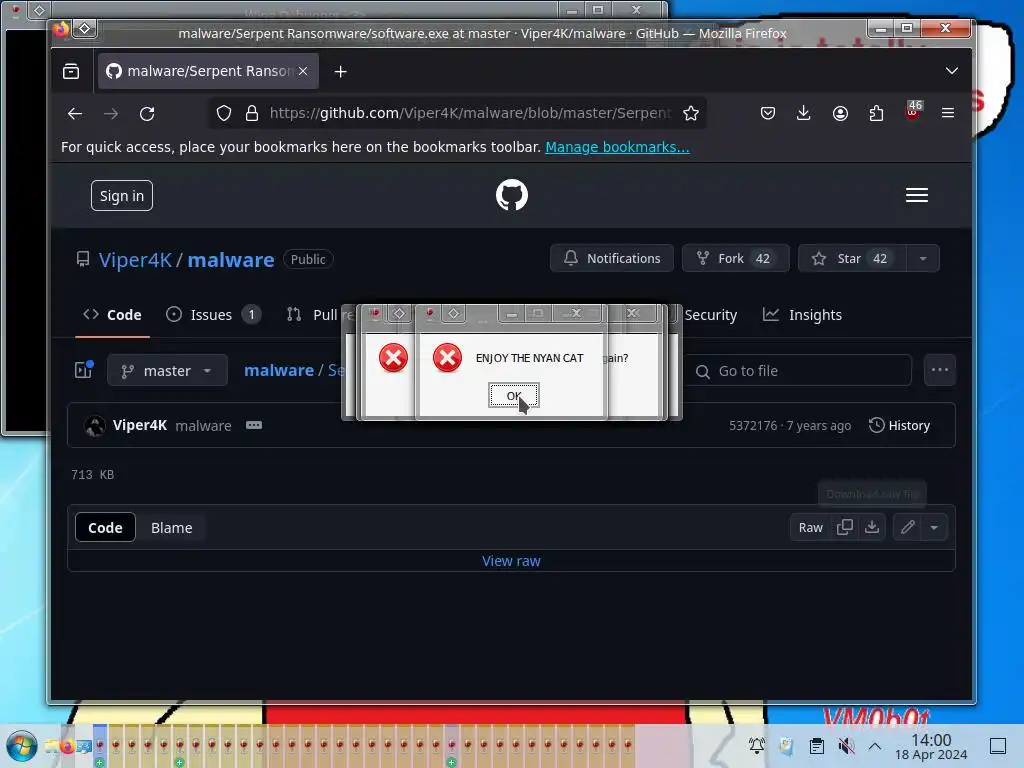Switch to the Issues tab
1024x768 pixels.
pyautogui.click(x=213, y=315)
